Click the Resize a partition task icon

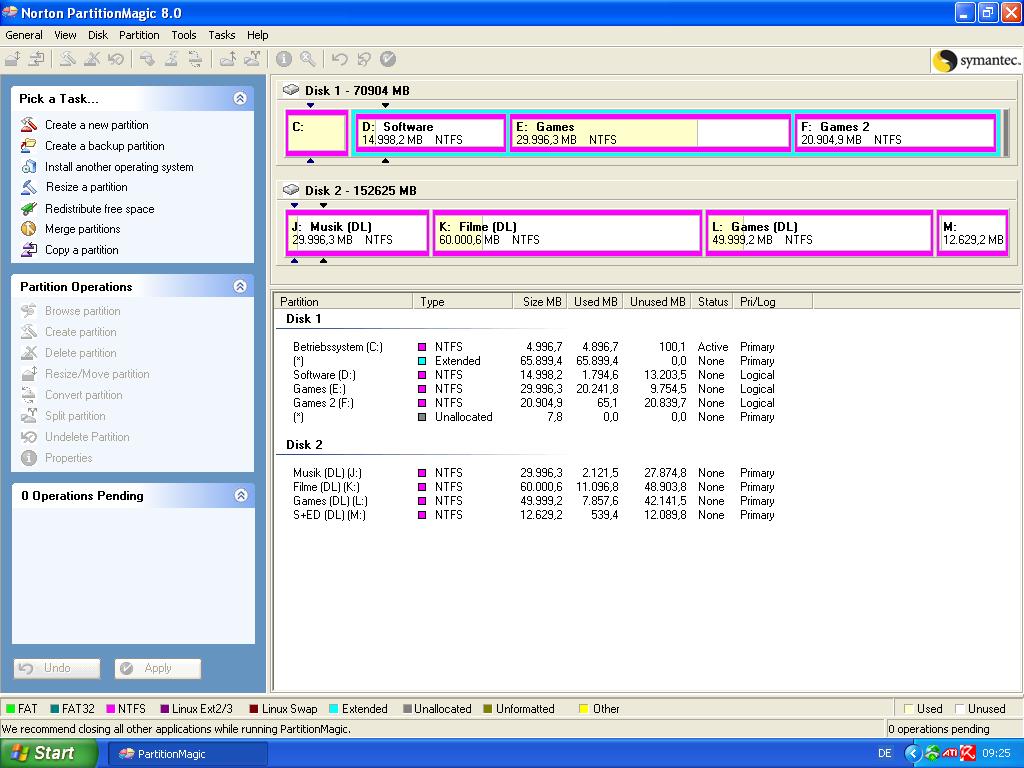(29, 187)
